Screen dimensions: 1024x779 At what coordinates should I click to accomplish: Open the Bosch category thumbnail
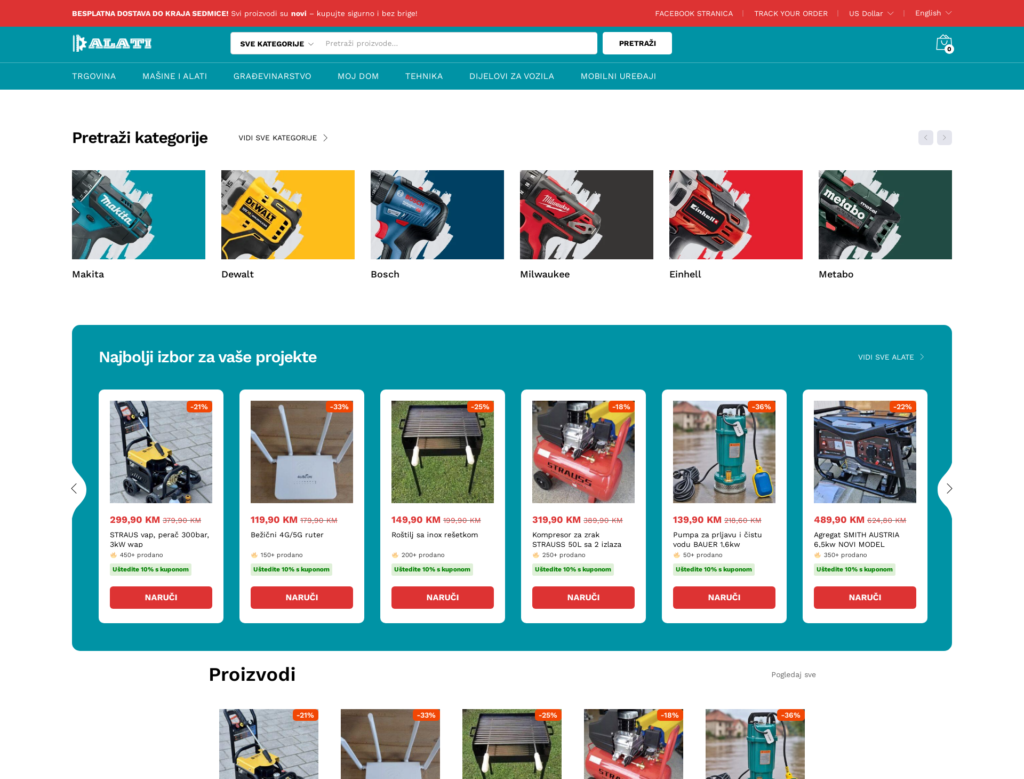[x=437, y=215]
